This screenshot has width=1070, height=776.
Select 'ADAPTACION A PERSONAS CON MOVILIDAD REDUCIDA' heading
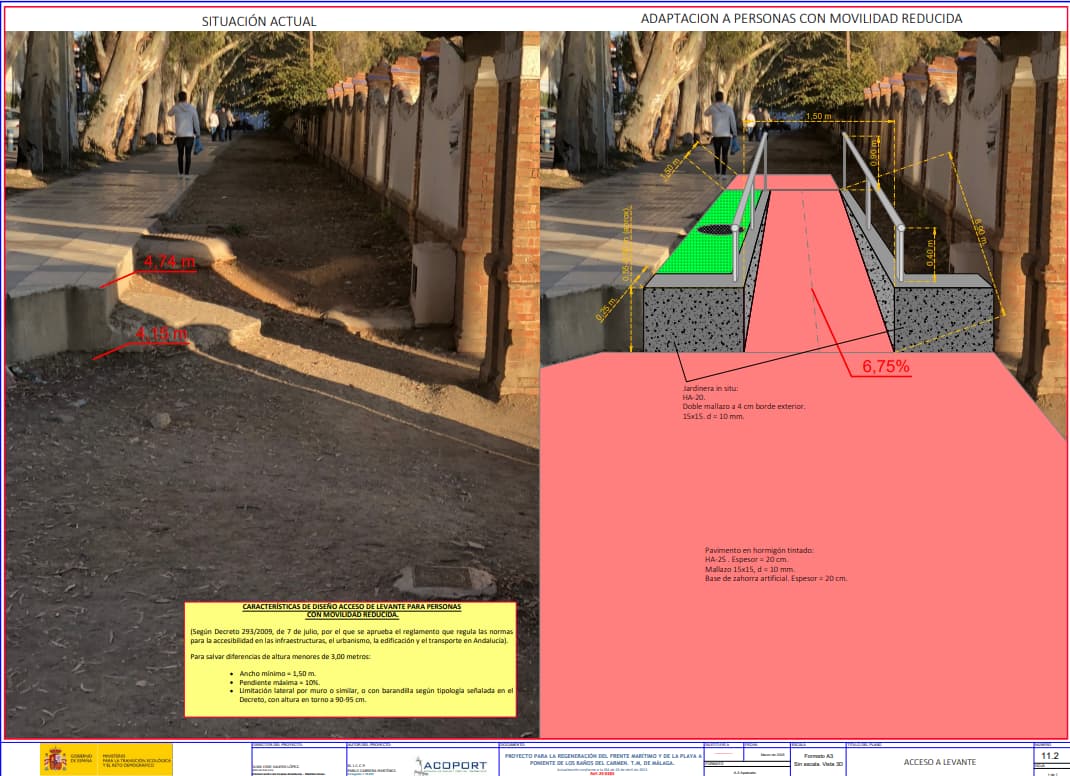pyautogui.click(x=801, y=18)
